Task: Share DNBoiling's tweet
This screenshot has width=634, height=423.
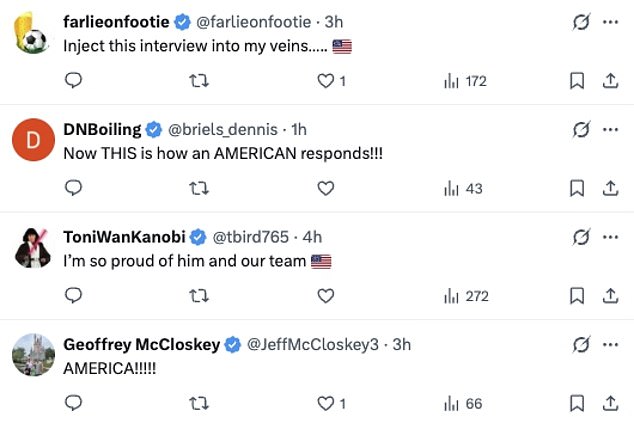Action: pyautogui.click(x=608, y=188)
